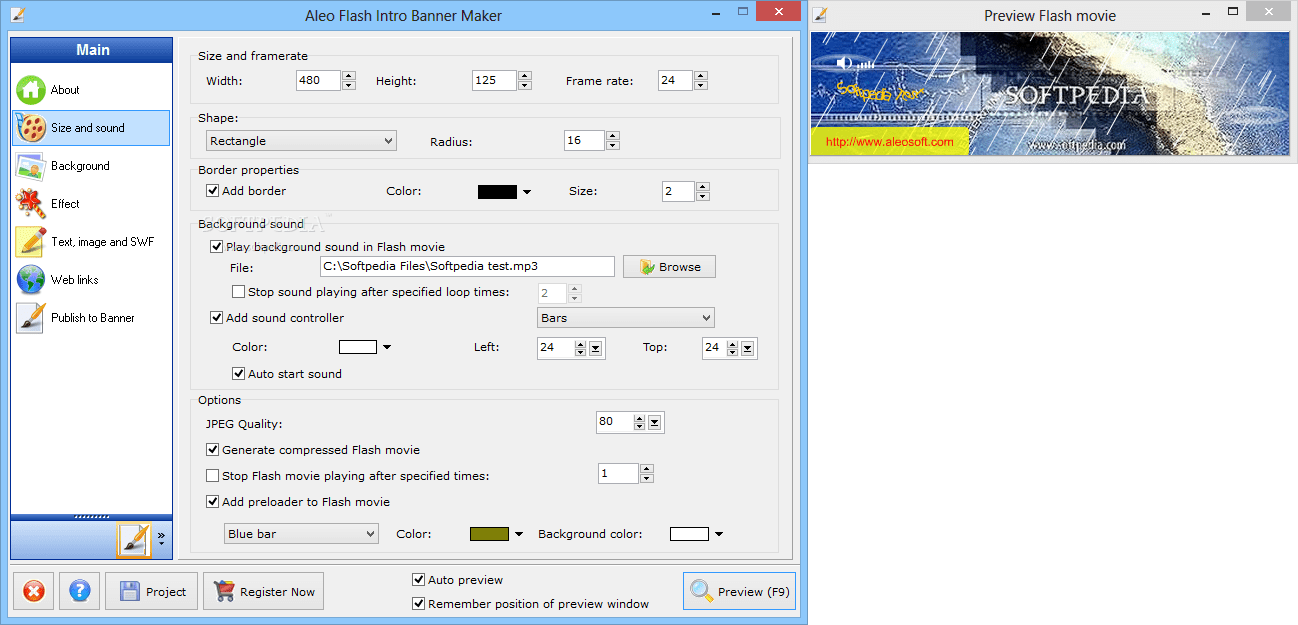Enable Stop sound playing after specified loop times
This screenshot has width=1298, height=625.
click(x=238, y=291)
